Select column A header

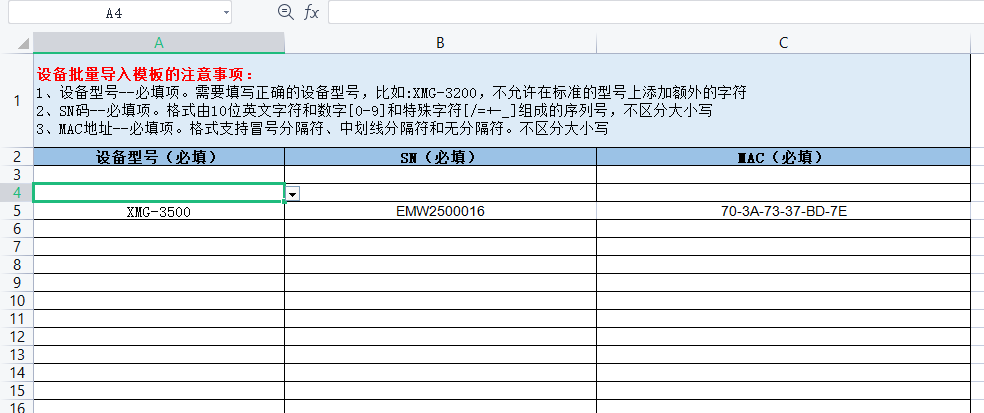click(x=159, y=42)
